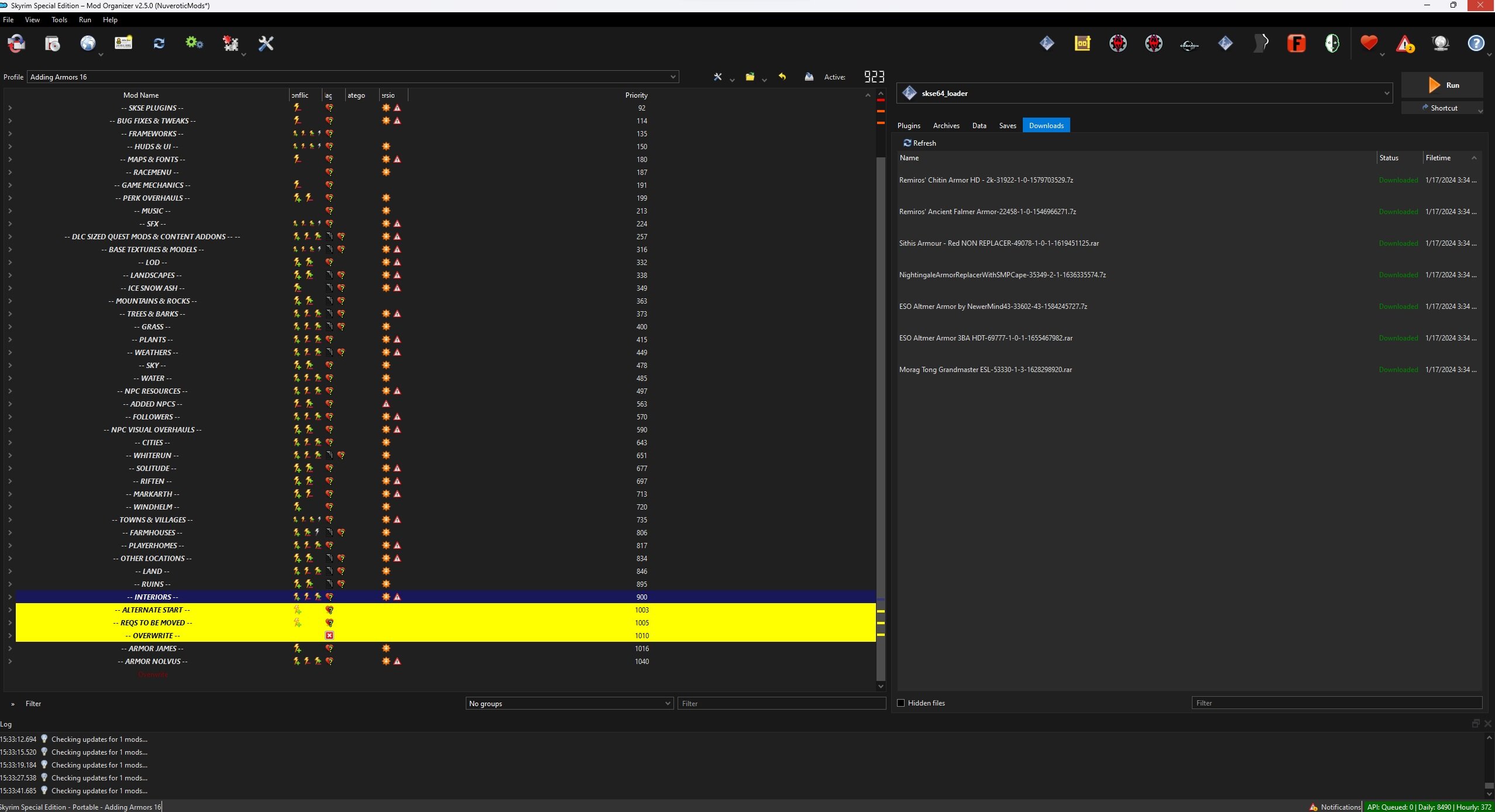Open the File menu
The image size is (1495, 812).
[8, 19]
